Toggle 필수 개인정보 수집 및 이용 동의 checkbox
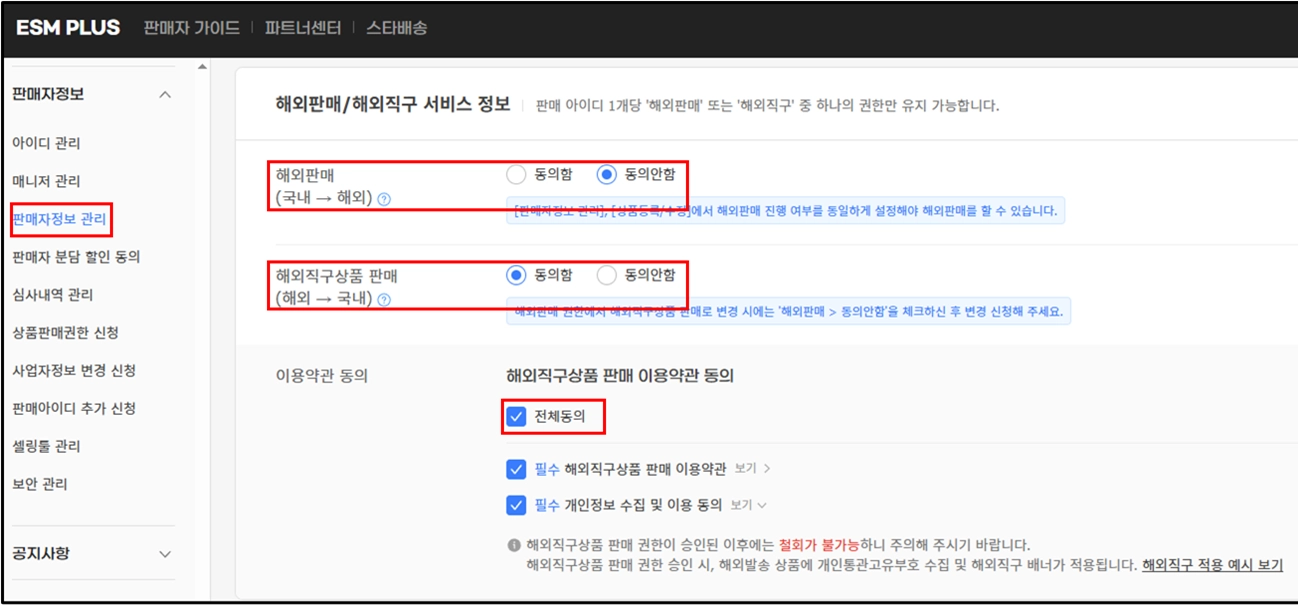Viewport: 1298px width, 605px height. (x=516, y=505)
